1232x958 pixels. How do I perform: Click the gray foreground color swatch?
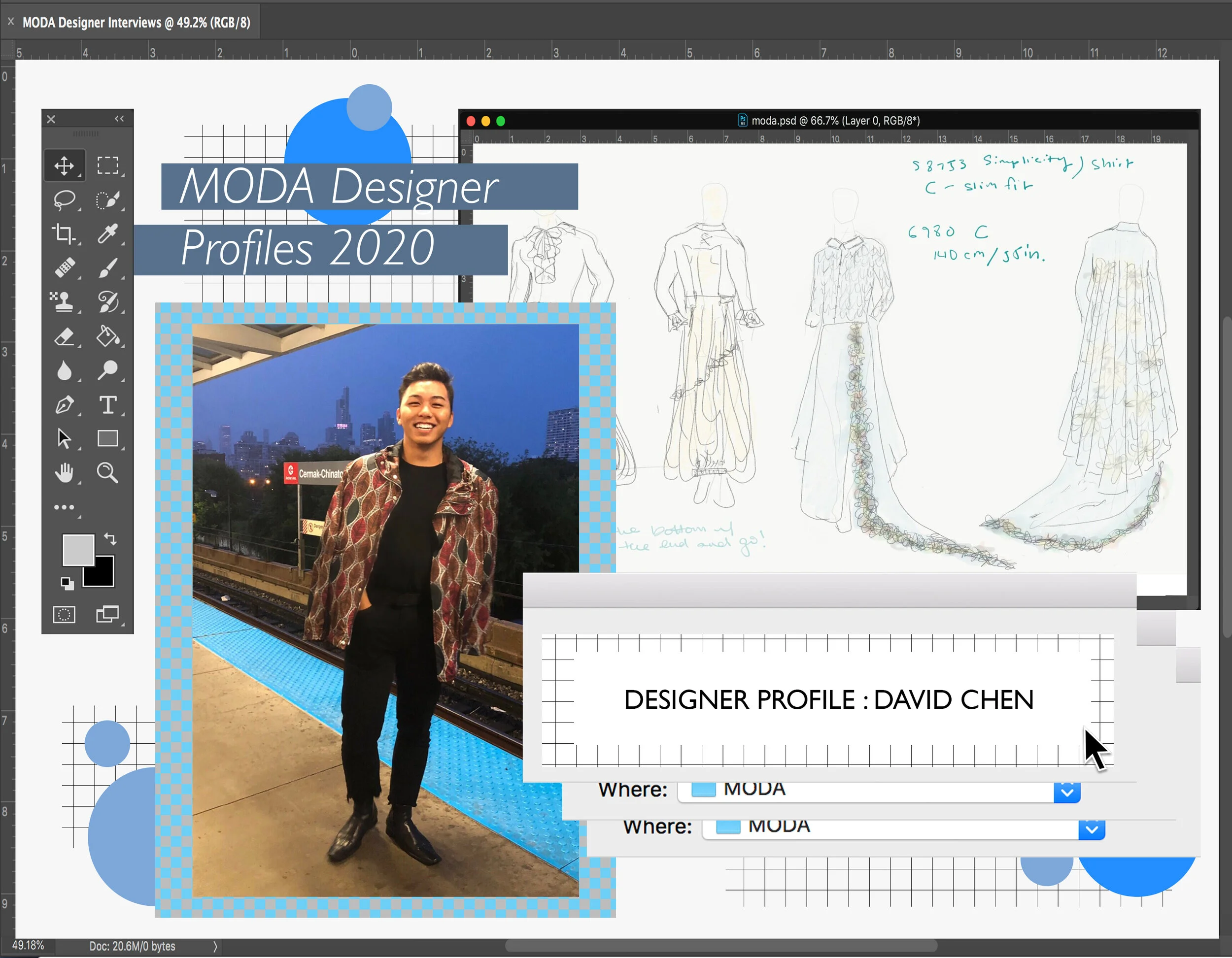tap(78, 550)
